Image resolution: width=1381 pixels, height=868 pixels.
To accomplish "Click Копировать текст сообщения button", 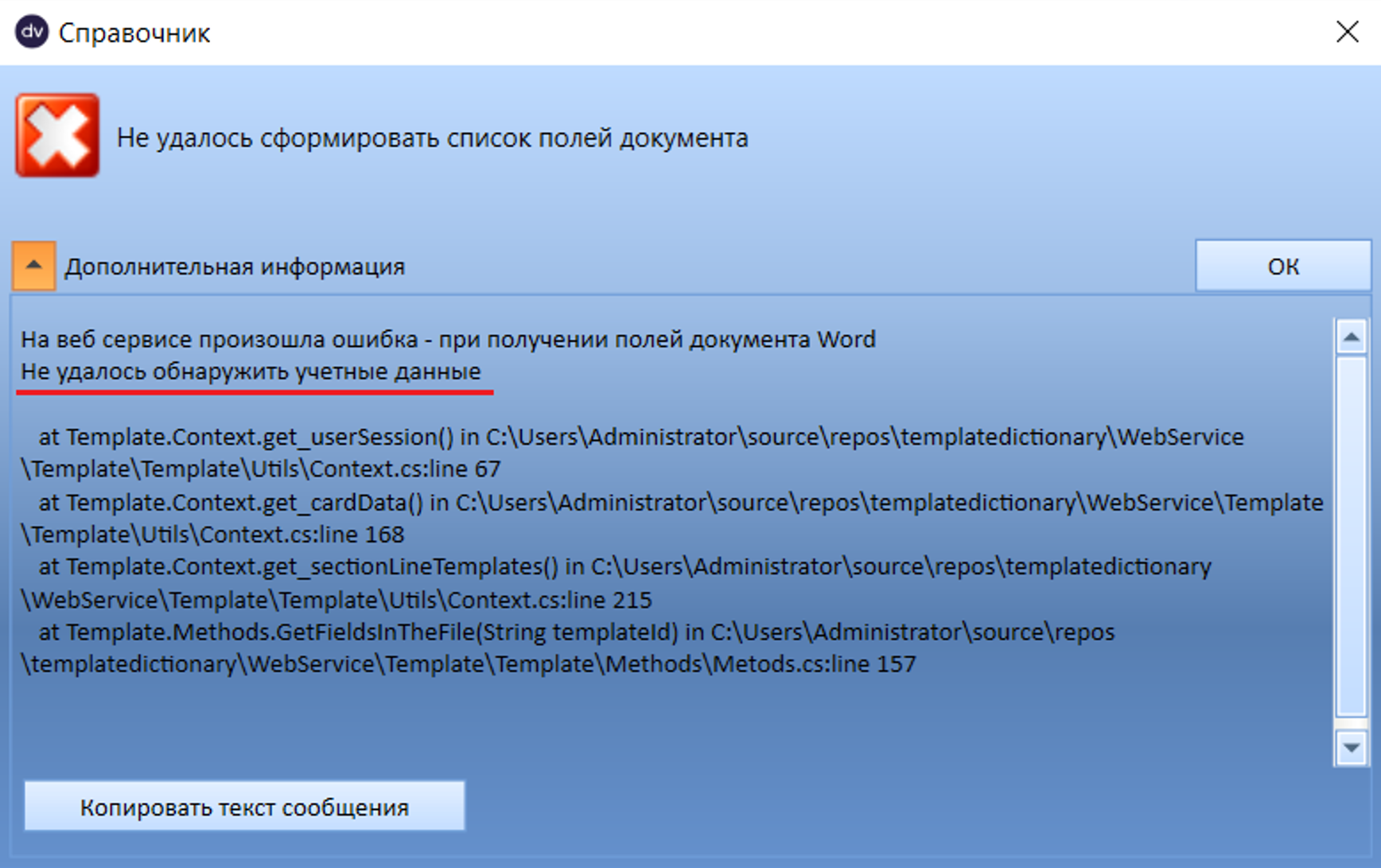I will (244, 806).
